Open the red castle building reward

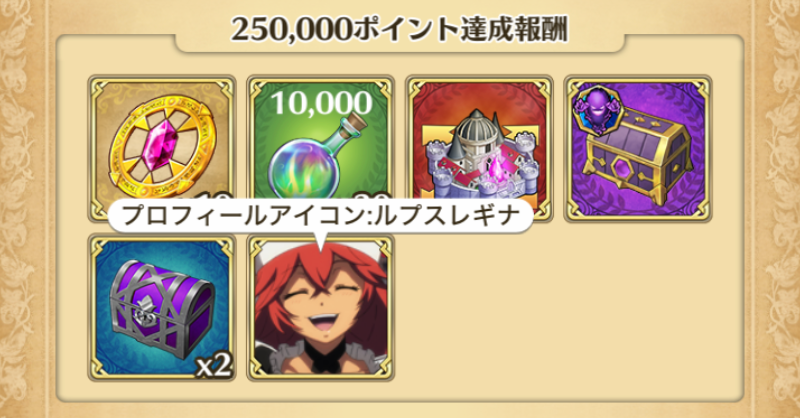pos(480,149)
